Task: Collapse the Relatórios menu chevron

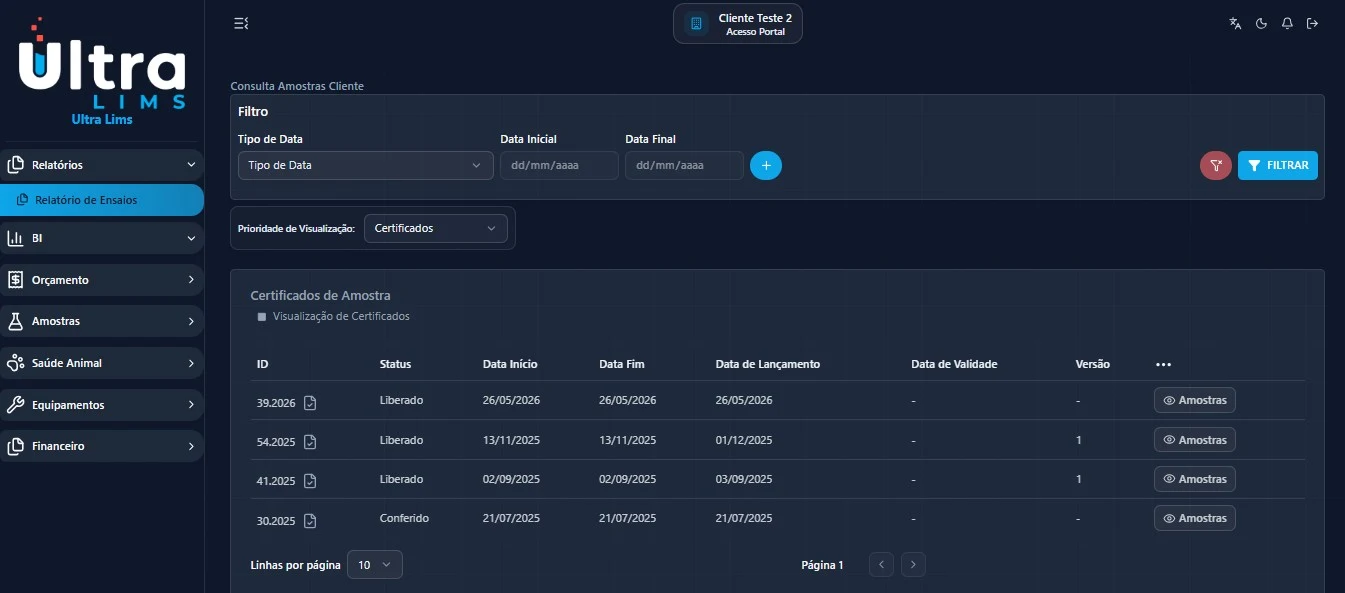Action: pyautogui.click(x=191, y=165)
